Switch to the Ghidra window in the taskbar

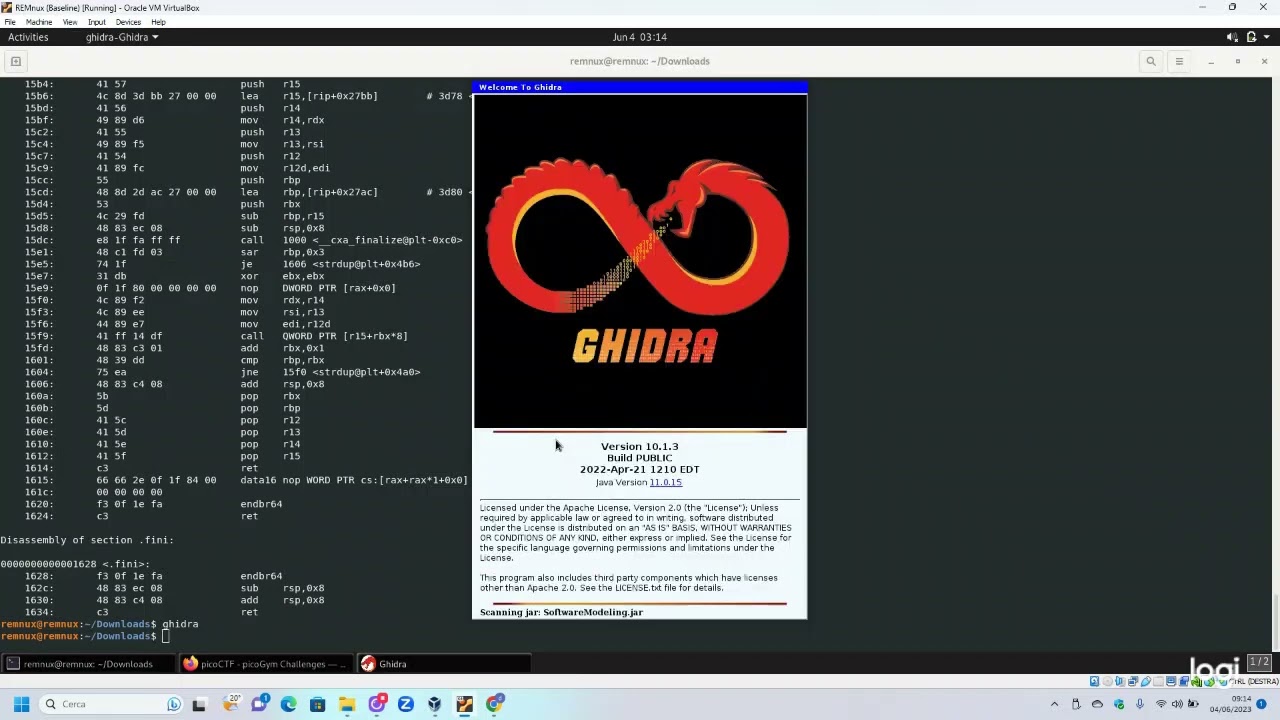[444, 664]
